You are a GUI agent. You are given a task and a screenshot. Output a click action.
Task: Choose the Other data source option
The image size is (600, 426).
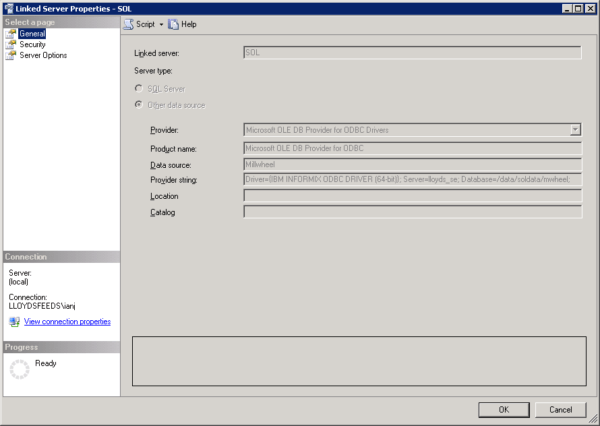click(139, 105)
